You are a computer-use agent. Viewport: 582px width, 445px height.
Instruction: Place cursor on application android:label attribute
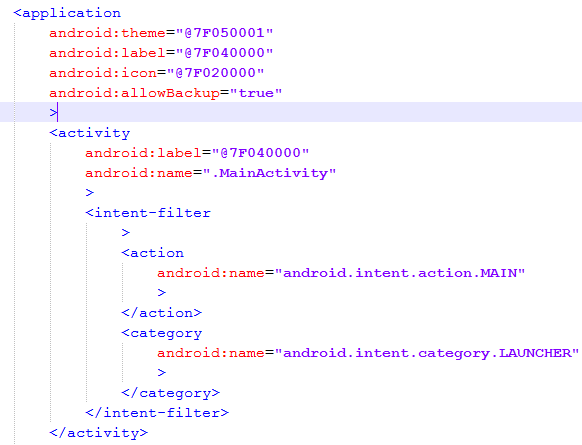[x=107, y=53]
